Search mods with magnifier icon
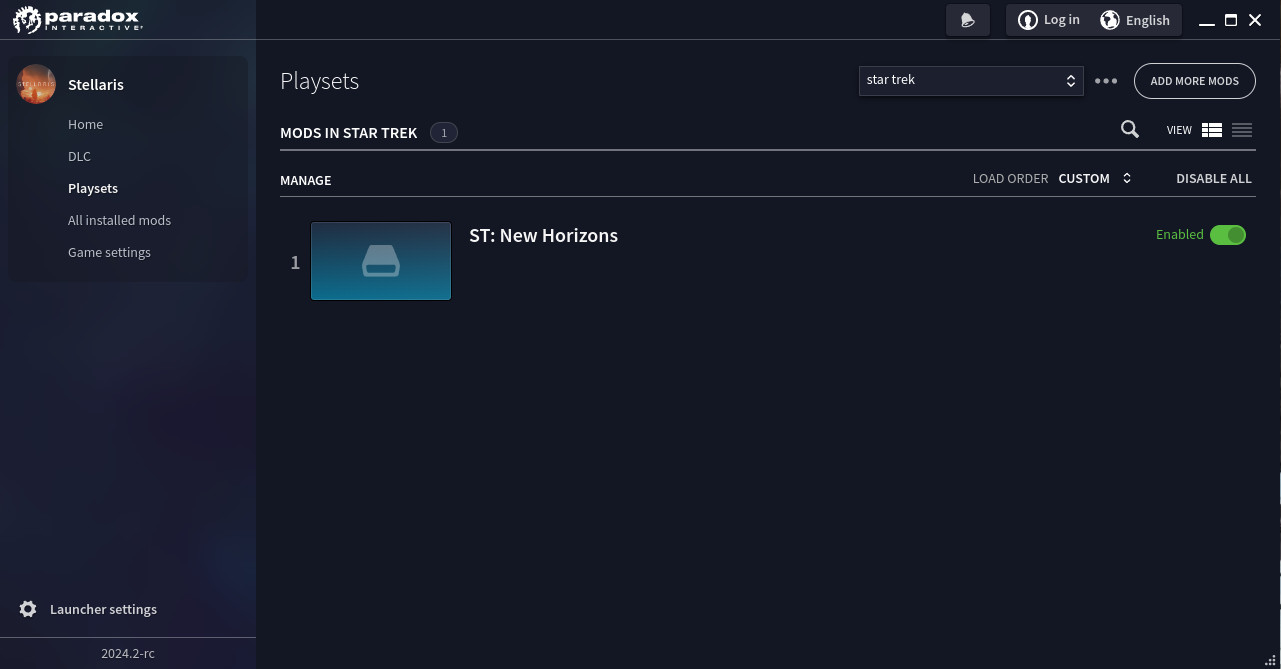 tap(1130, 129)
